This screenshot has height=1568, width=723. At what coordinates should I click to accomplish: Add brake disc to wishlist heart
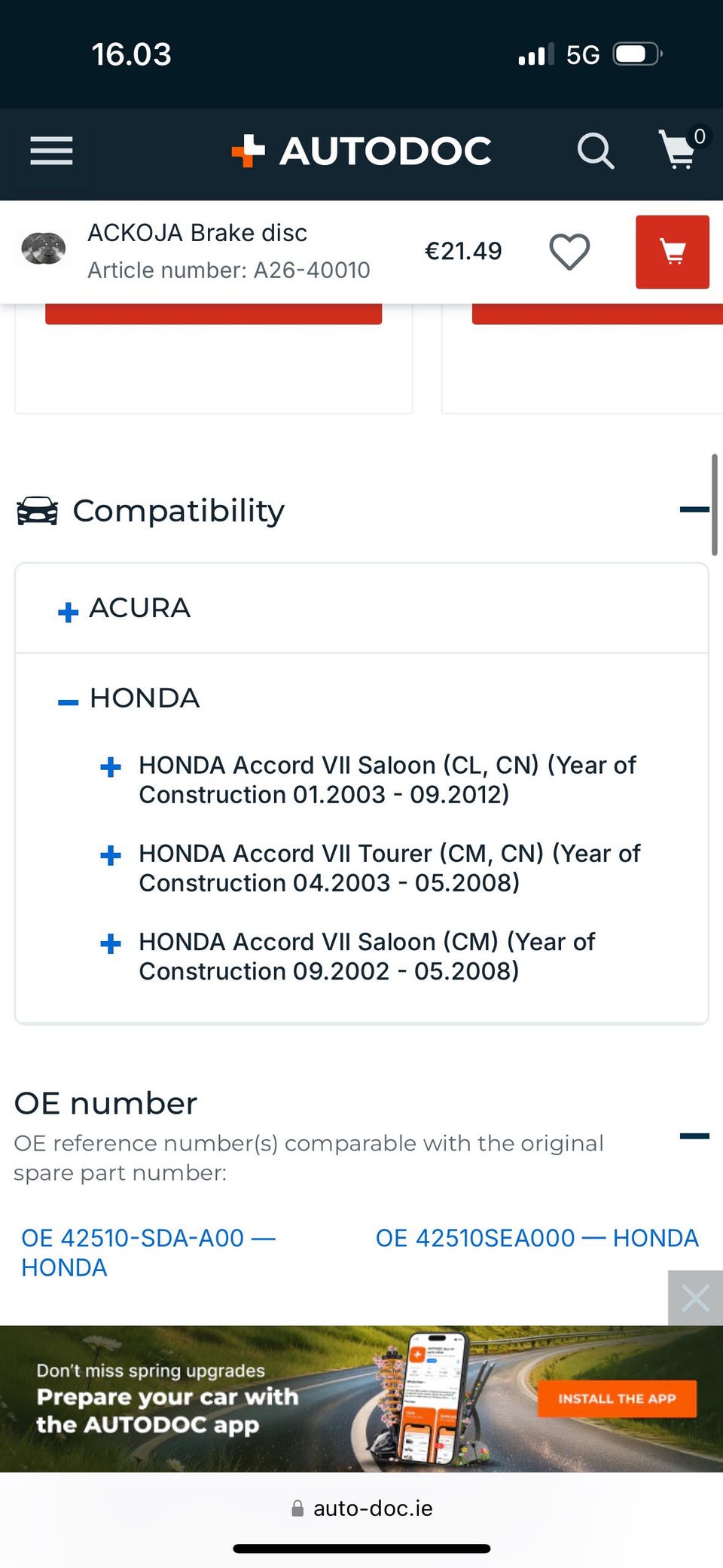(x=569, y=252)
